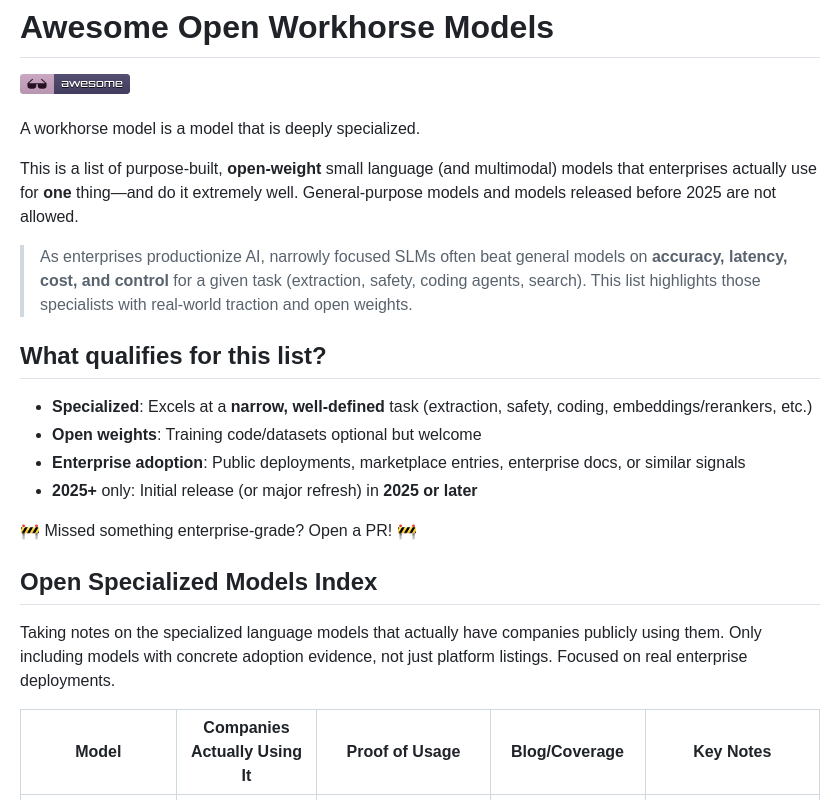Expand the What qualifies for this list heading
The width and height of the screenshot is (831, 800).
(x=173, y=355)
